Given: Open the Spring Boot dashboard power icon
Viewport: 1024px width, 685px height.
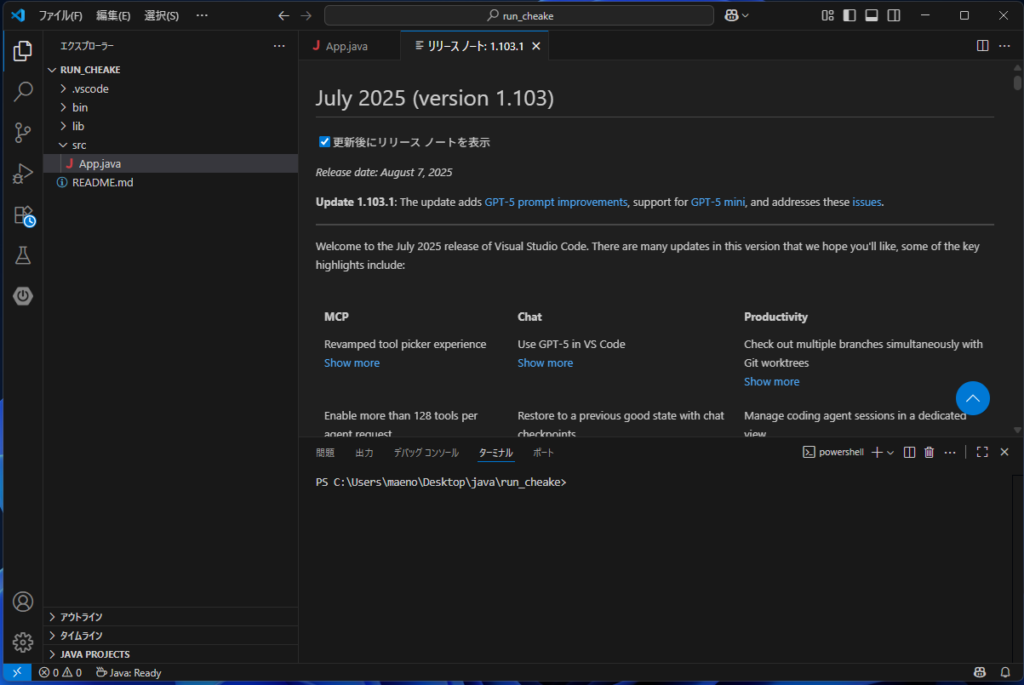Looking at the screenshot, I should (x=23, y=296).
